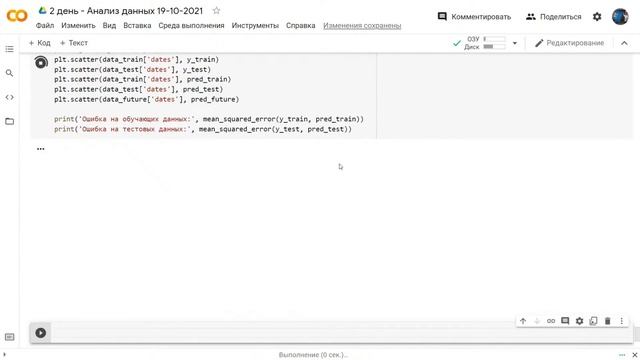The image size is (640, 360).
Task: Open the search and replace sidebar panel
Action: (9, 73)
